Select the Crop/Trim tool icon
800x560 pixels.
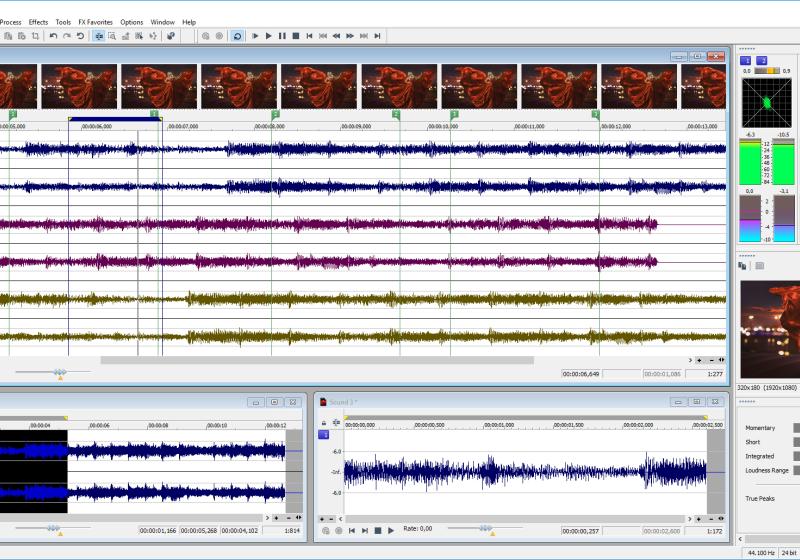tap(35, 36)
